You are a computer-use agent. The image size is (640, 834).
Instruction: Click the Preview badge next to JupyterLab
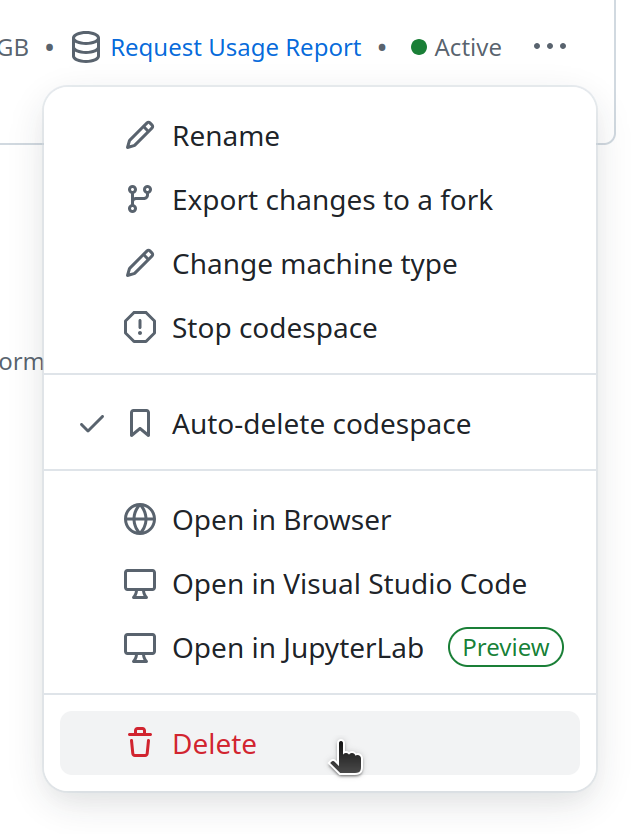pyautogui.click(x=505, y=647)
